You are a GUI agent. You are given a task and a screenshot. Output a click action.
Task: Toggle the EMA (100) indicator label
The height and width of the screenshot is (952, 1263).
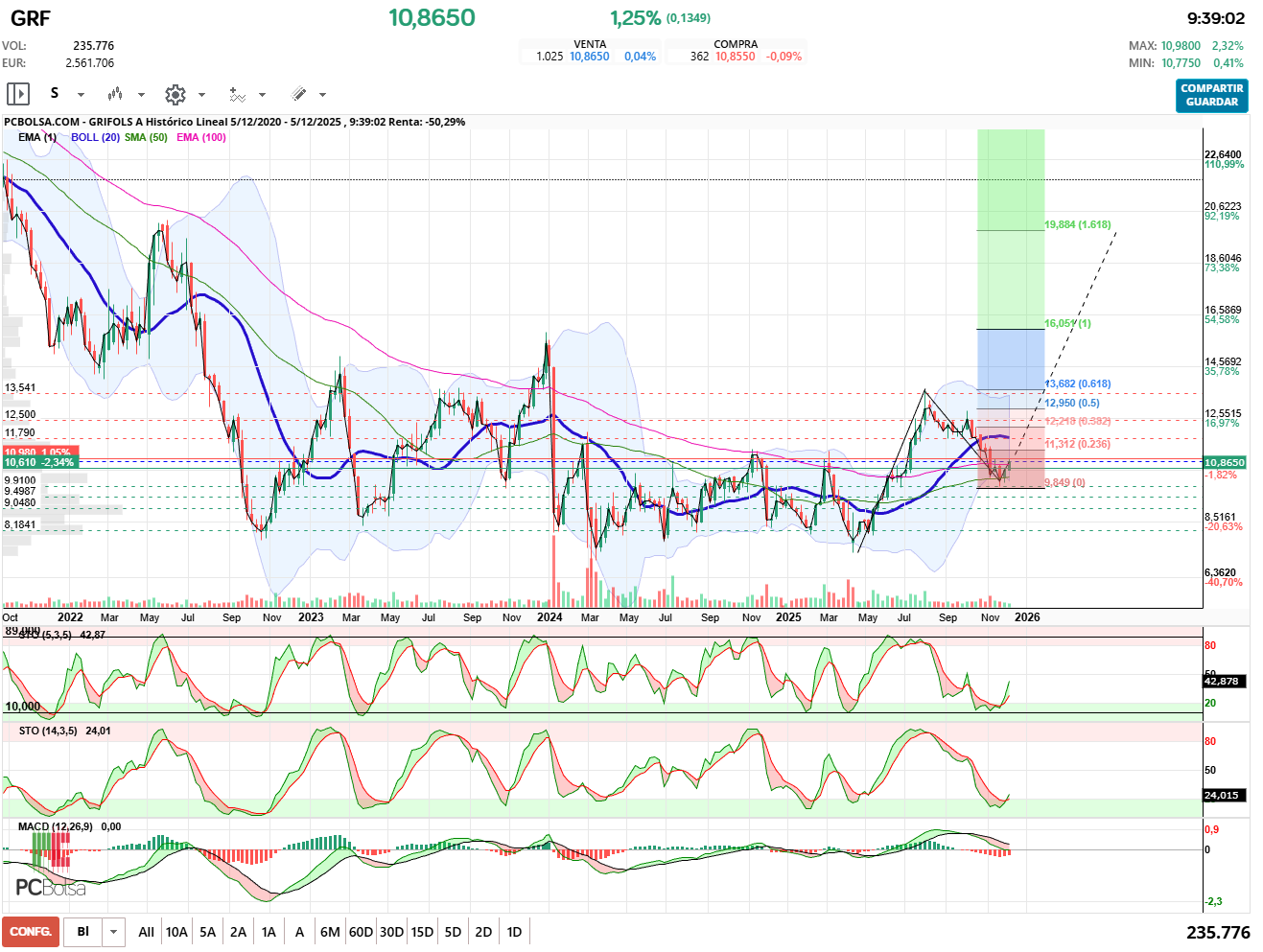point(201,137)
